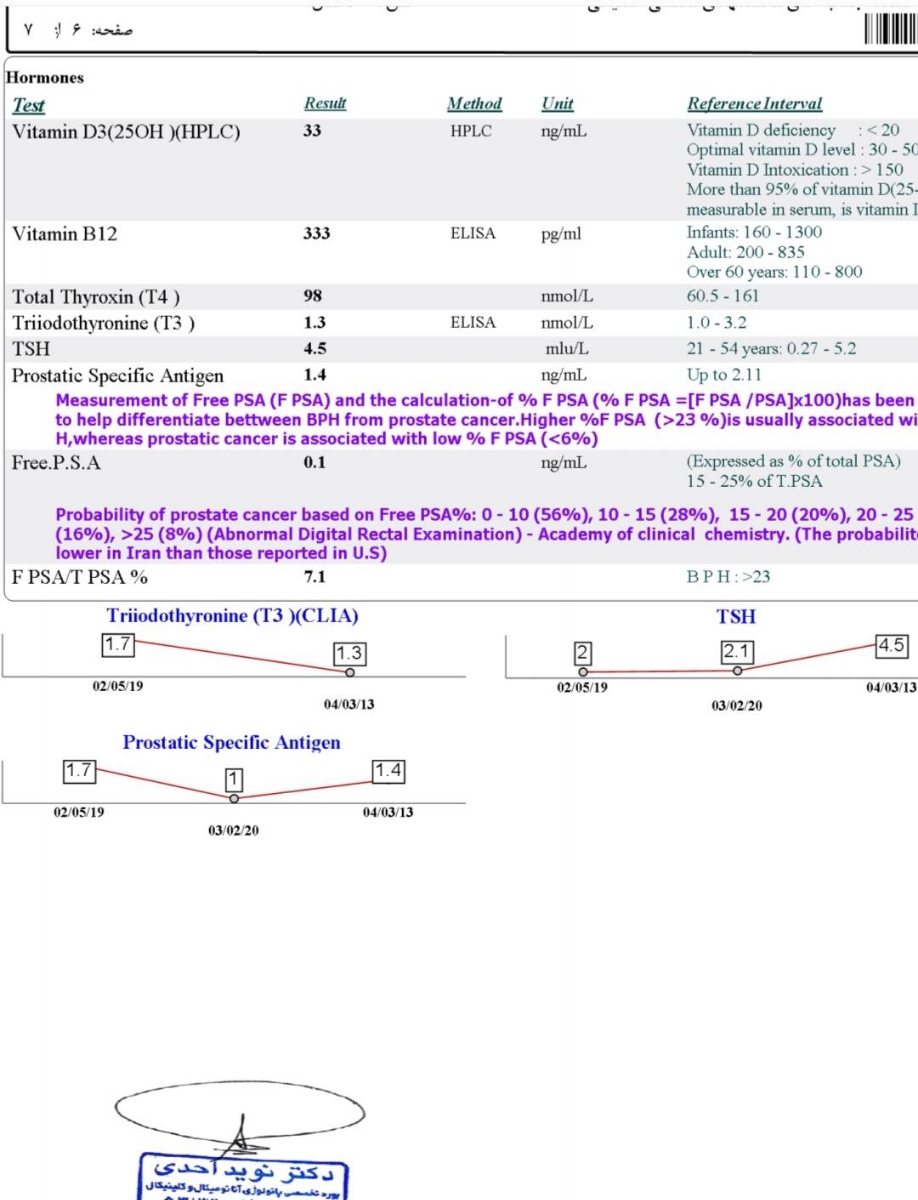Click the 'B P H : >23' reference

tap(728, 577)
